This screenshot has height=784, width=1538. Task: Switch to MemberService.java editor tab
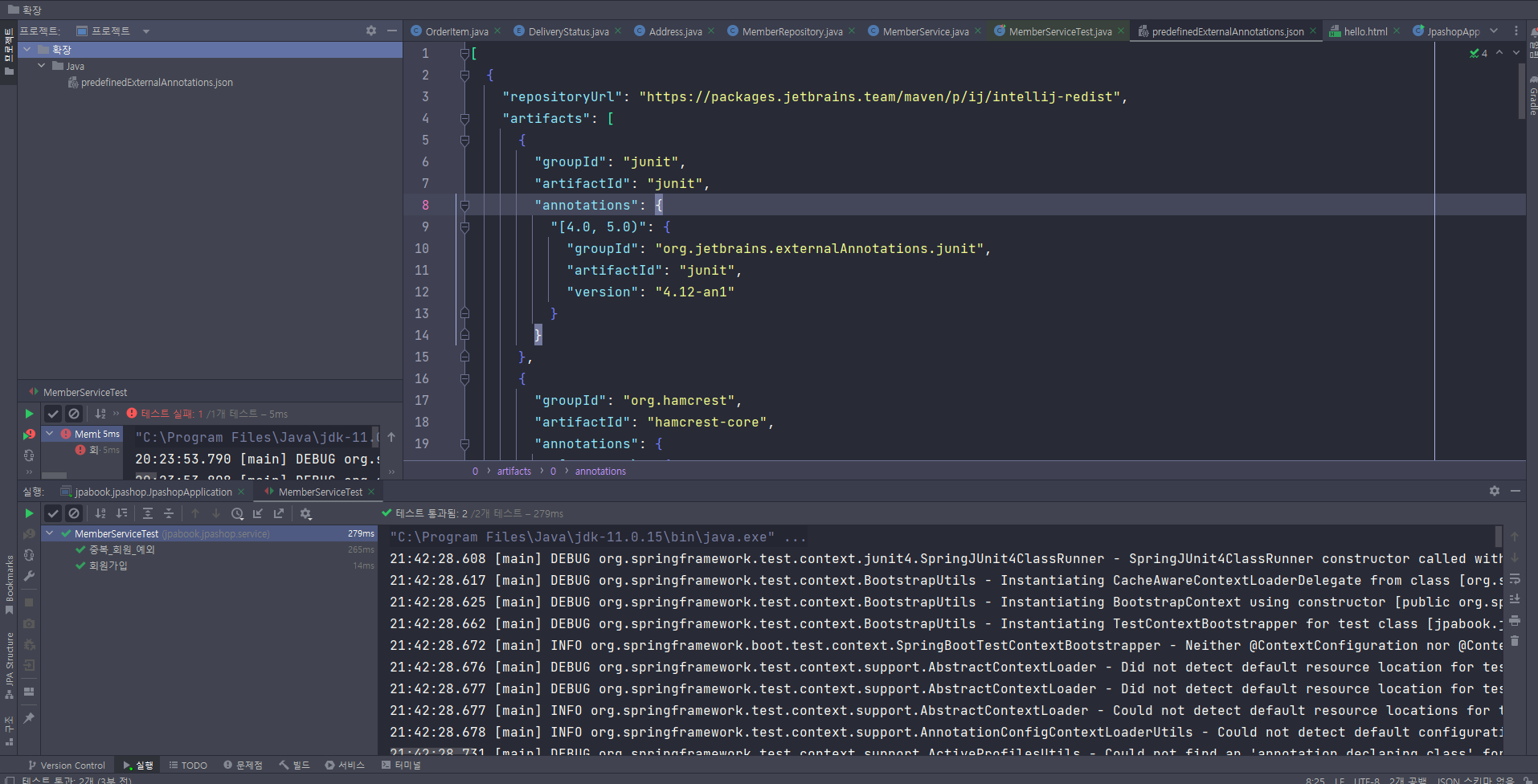click(925, 31)
